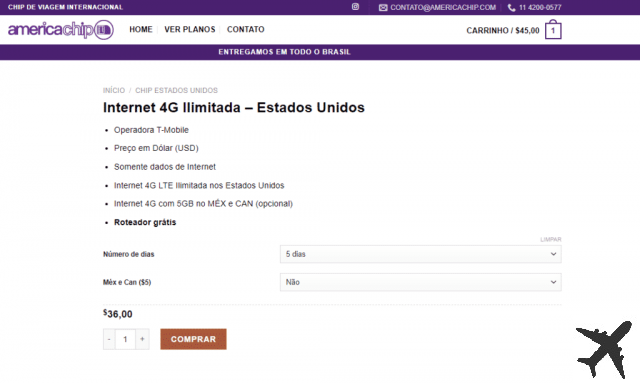
Task: Expand the Méx e Can ($5) dropdown
Action: click(x=420, y=282)
